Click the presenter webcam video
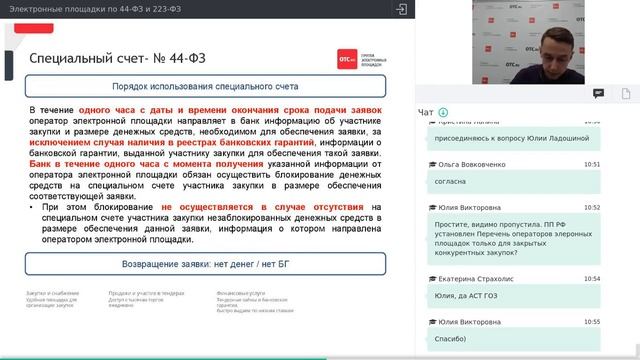Viewport: 640px width, 360px height. point(528,42)
